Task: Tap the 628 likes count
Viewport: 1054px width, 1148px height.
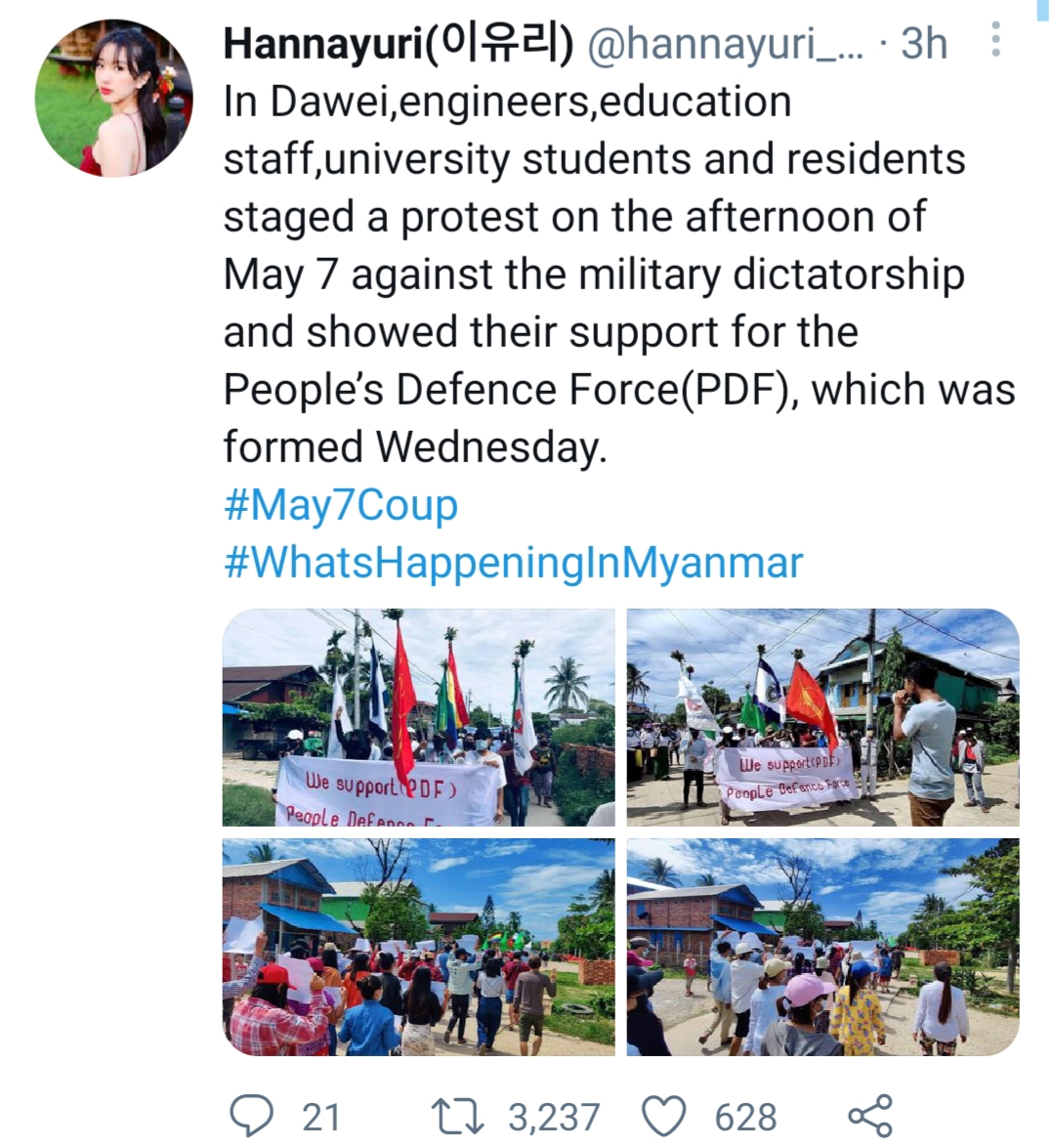Action: coord(746,1118)
